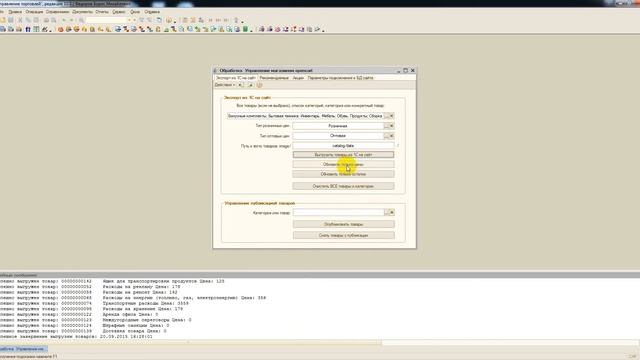Screen dimensions: 640x360
Task: Select log row Расходы на хранение Цена: 179
Action: click(92, 309)
